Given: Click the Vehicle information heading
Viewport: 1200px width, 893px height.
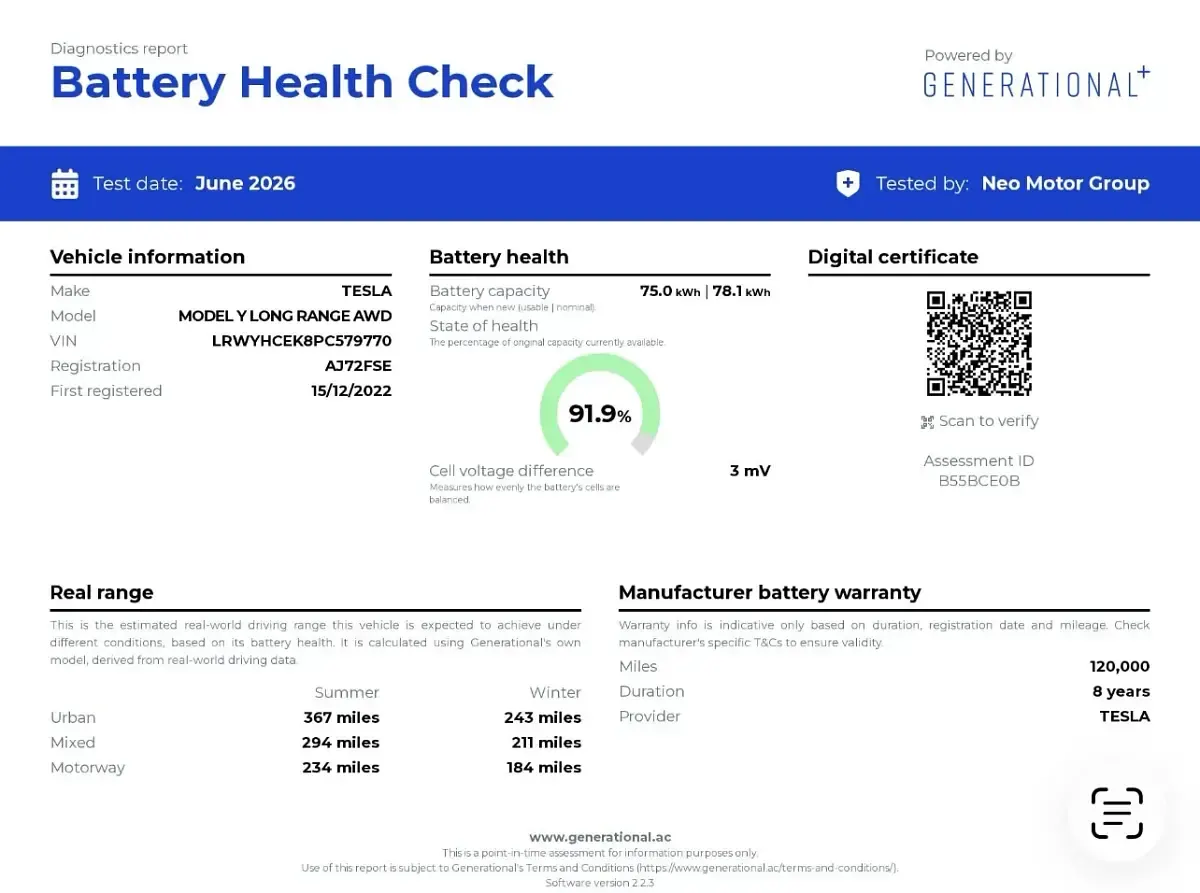Looking at the screenshot, I should (148, 257).
